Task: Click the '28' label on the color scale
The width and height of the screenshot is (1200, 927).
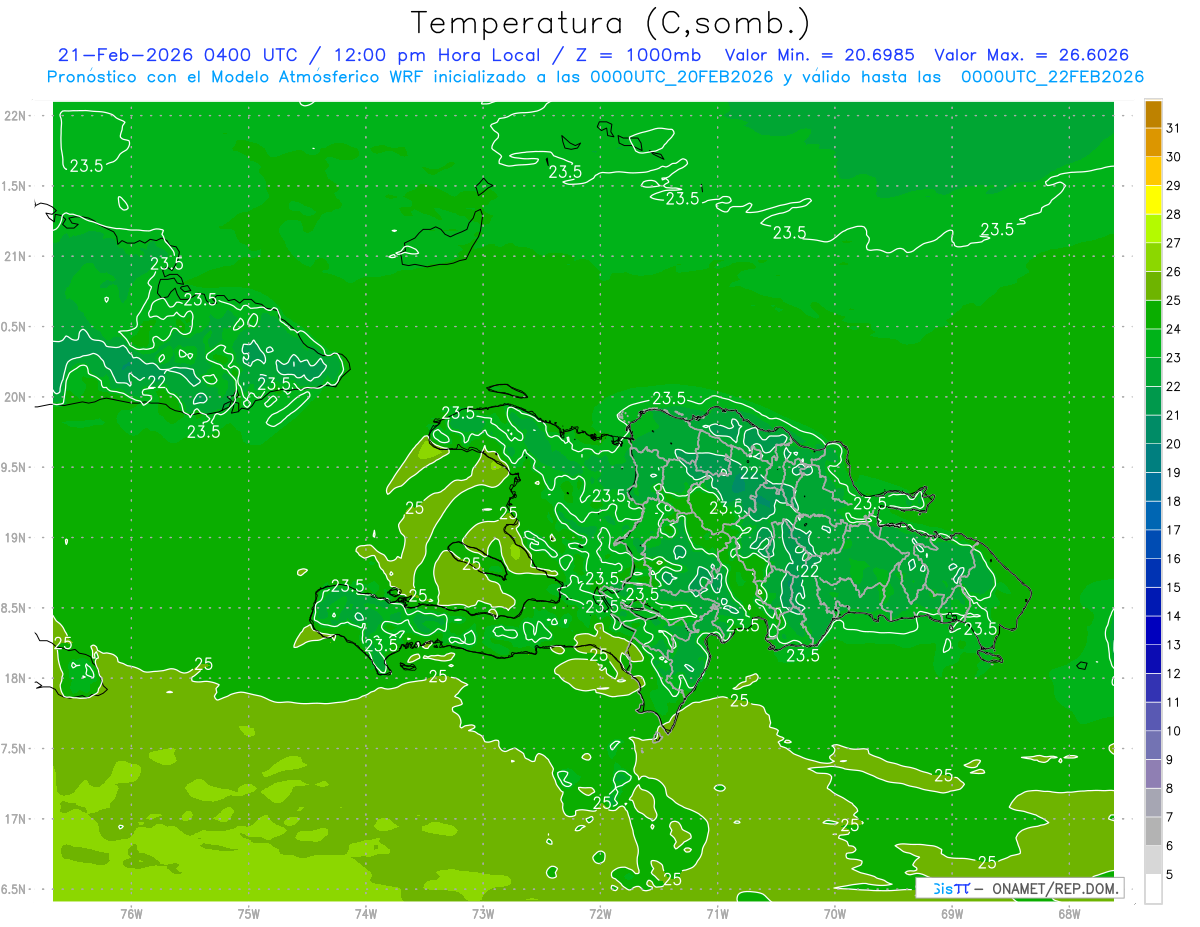Action: (1174, 214)
